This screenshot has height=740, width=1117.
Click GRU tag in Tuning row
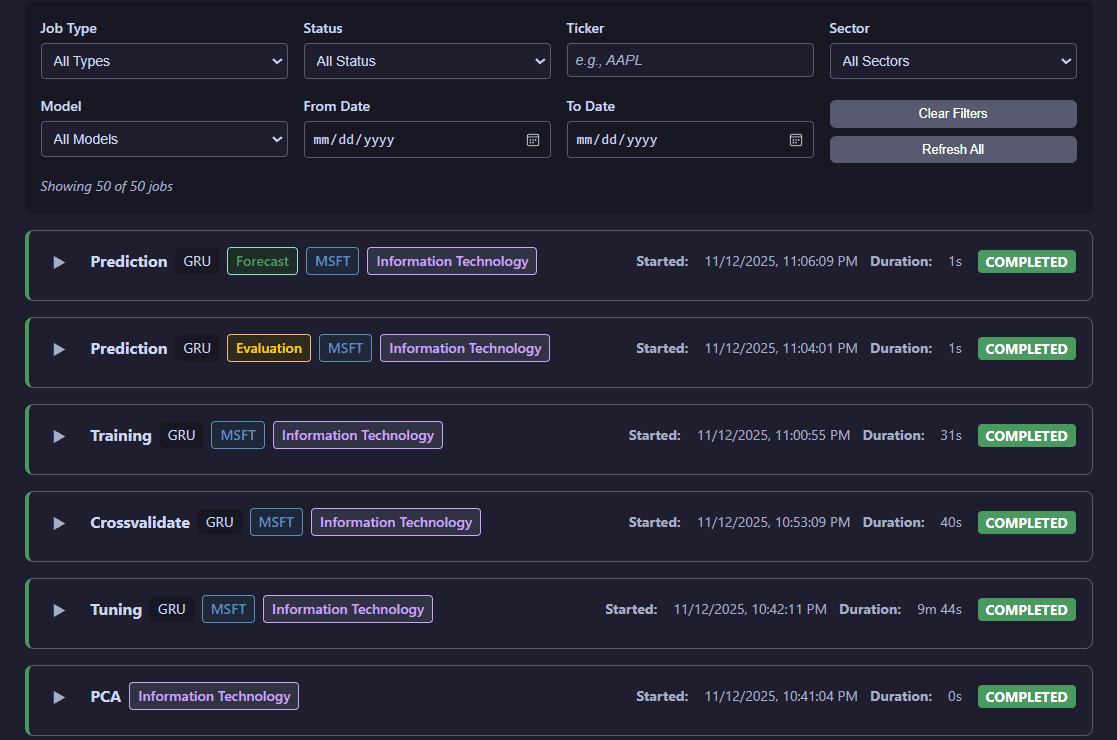point(172,609)
